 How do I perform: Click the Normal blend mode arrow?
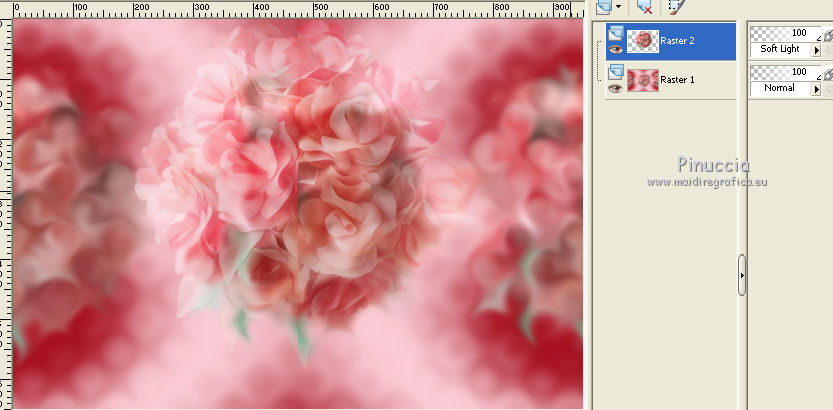pyautogui.click(x=817, y=89)
